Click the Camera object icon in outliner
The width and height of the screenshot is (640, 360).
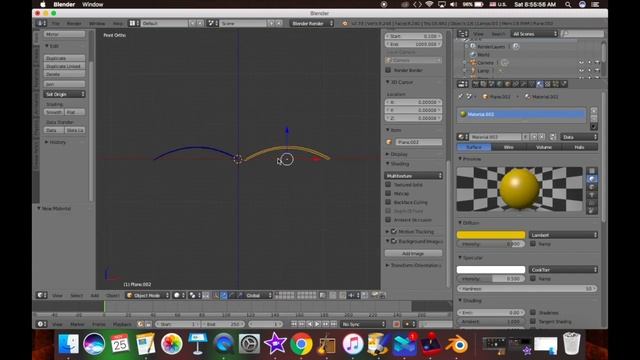(473, 62)
